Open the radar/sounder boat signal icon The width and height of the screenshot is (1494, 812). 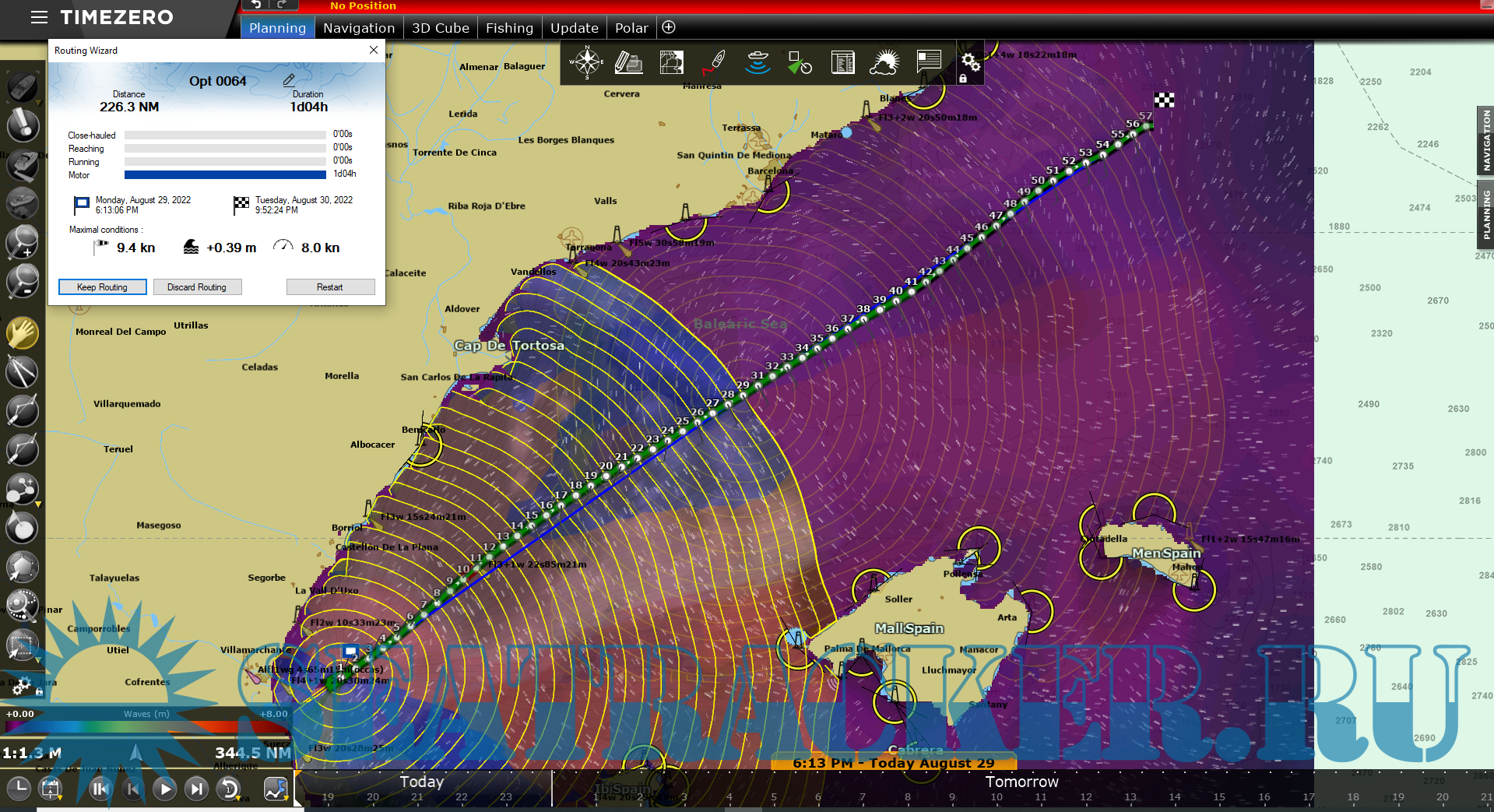pos(757,62)
